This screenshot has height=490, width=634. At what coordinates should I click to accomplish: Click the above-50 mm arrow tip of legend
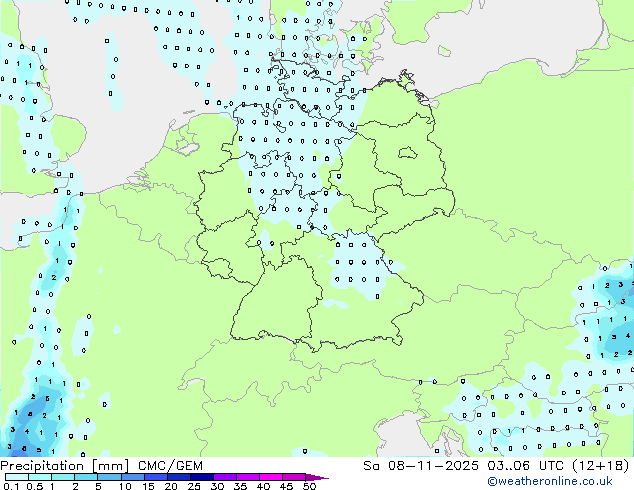317,478
